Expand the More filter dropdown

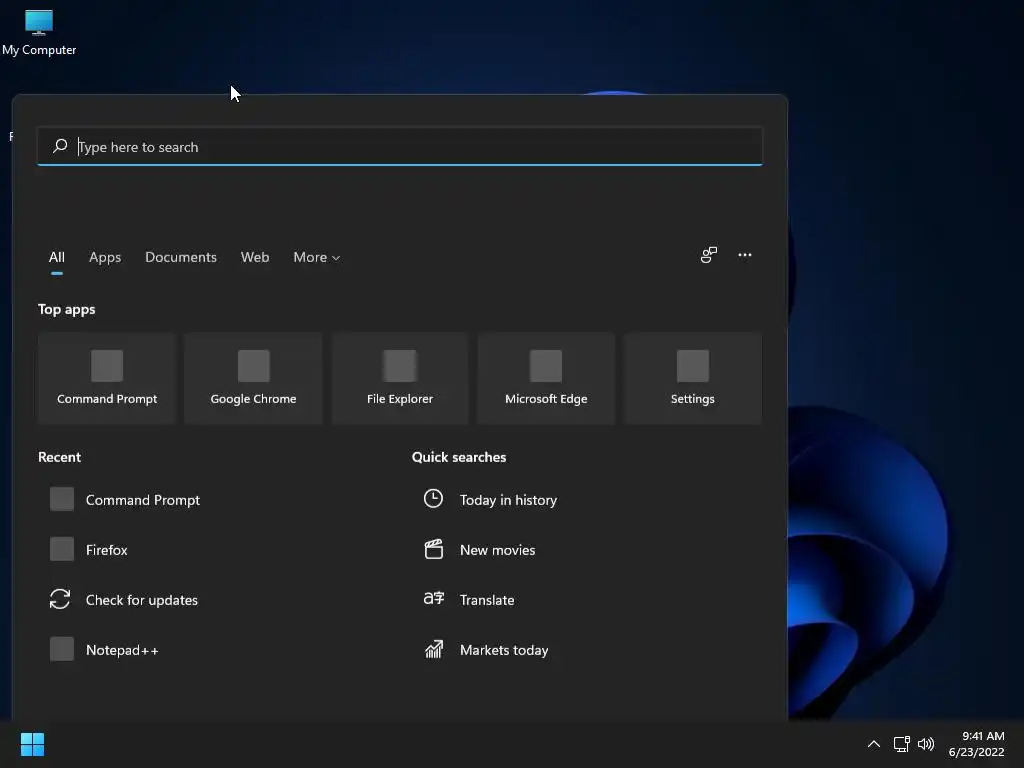tap(317, 257)
